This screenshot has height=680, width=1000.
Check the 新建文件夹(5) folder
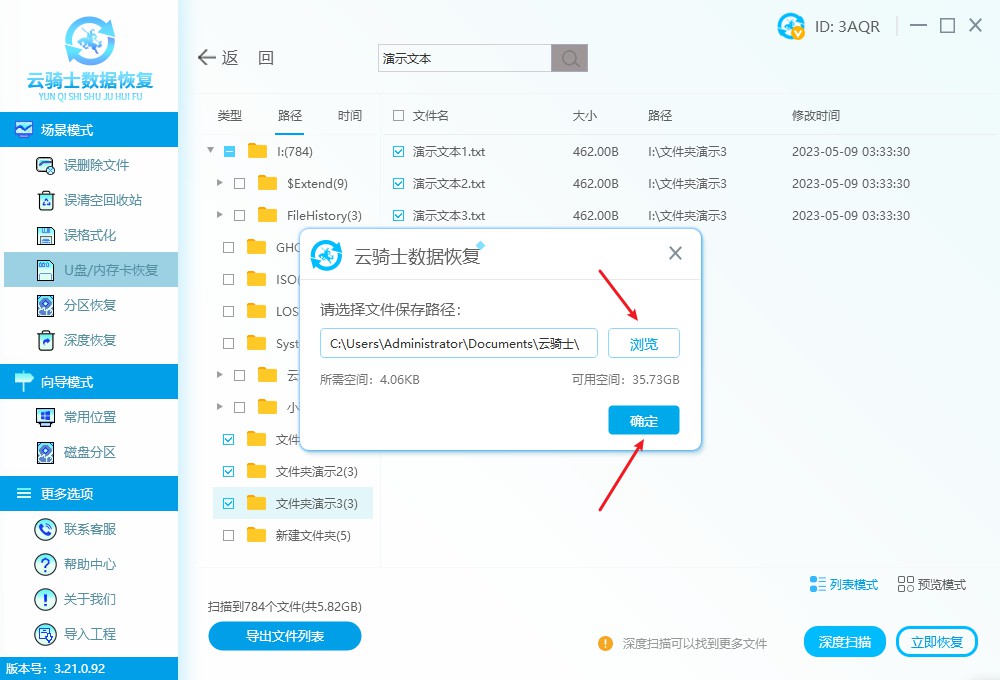(226, 534)
